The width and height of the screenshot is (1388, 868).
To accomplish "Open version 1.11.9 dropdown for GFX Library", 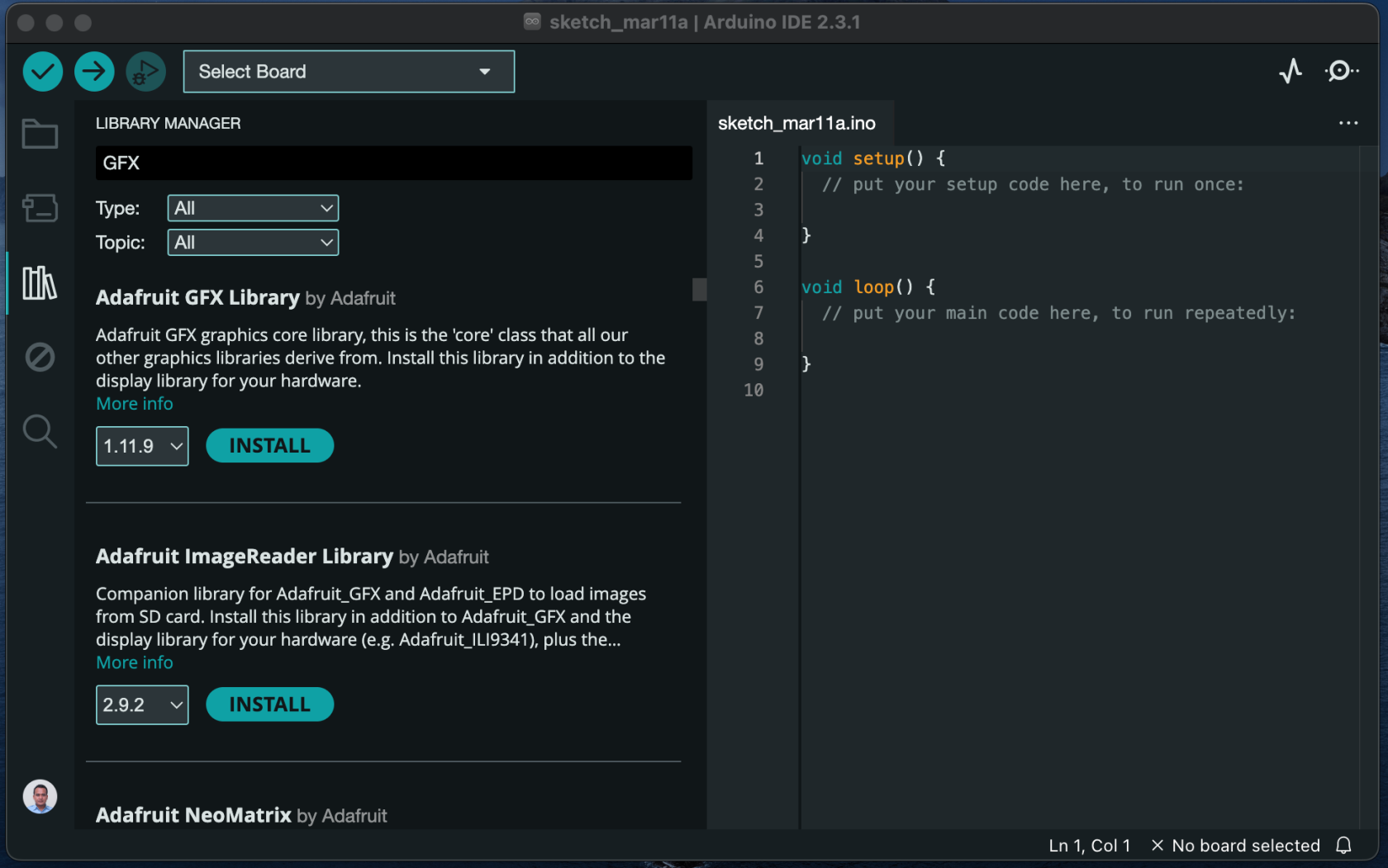I will 142,446.
